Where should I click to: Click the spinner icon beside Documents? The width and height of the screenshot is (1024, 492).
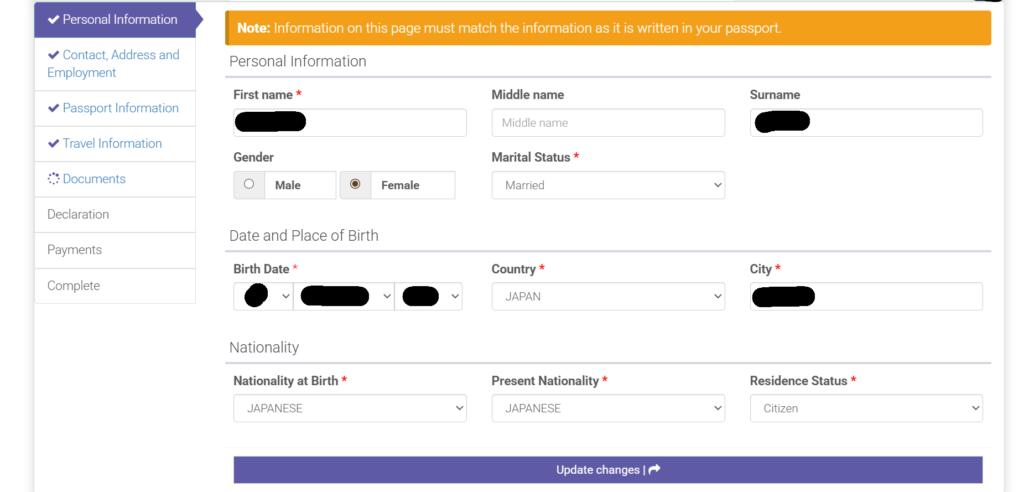click(54, 179)
